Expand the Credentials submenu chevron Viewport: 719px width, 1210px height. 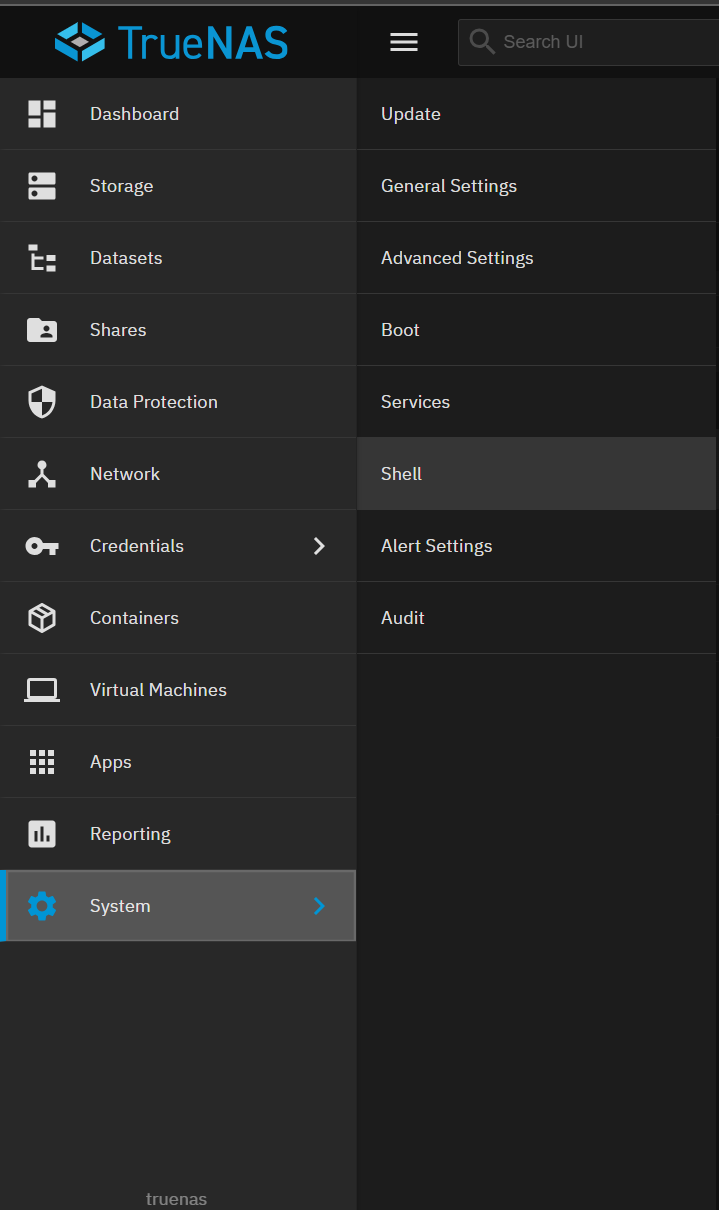point(319,546)
